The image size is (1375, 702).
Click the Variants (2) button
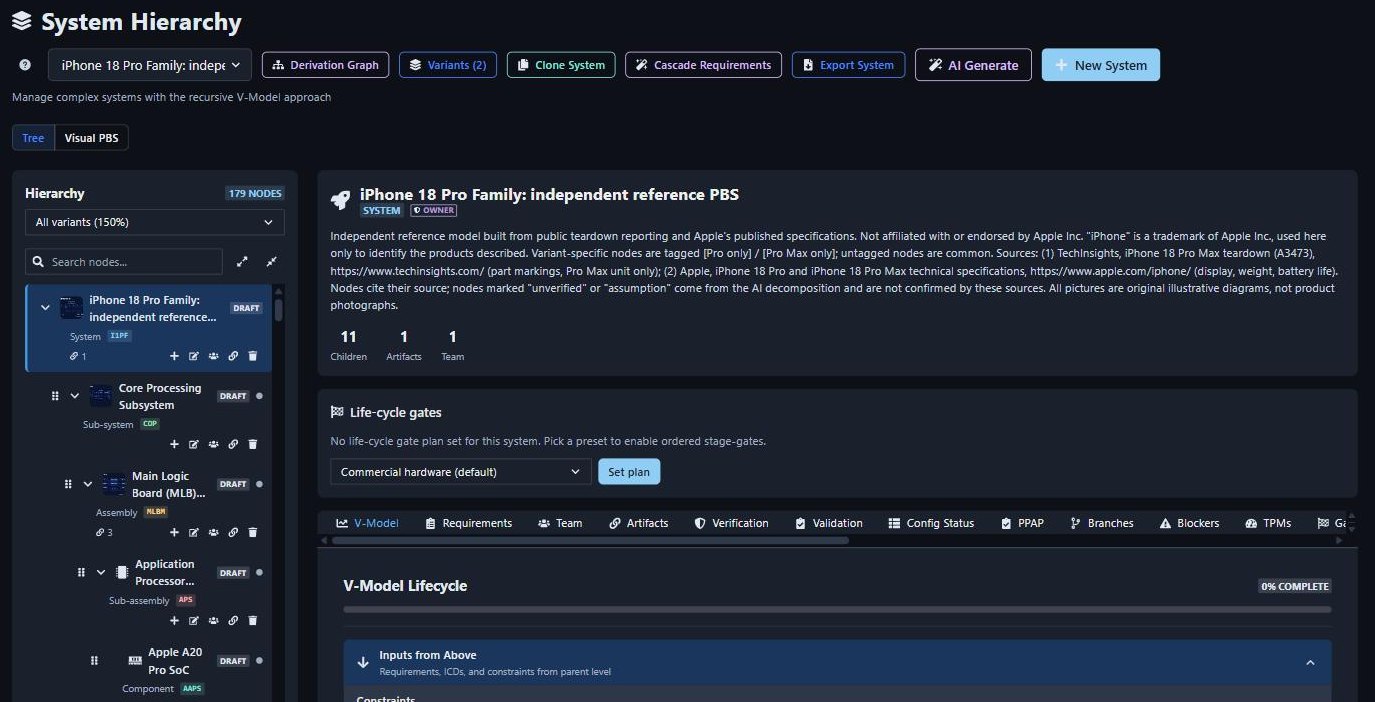coord(447,65)
